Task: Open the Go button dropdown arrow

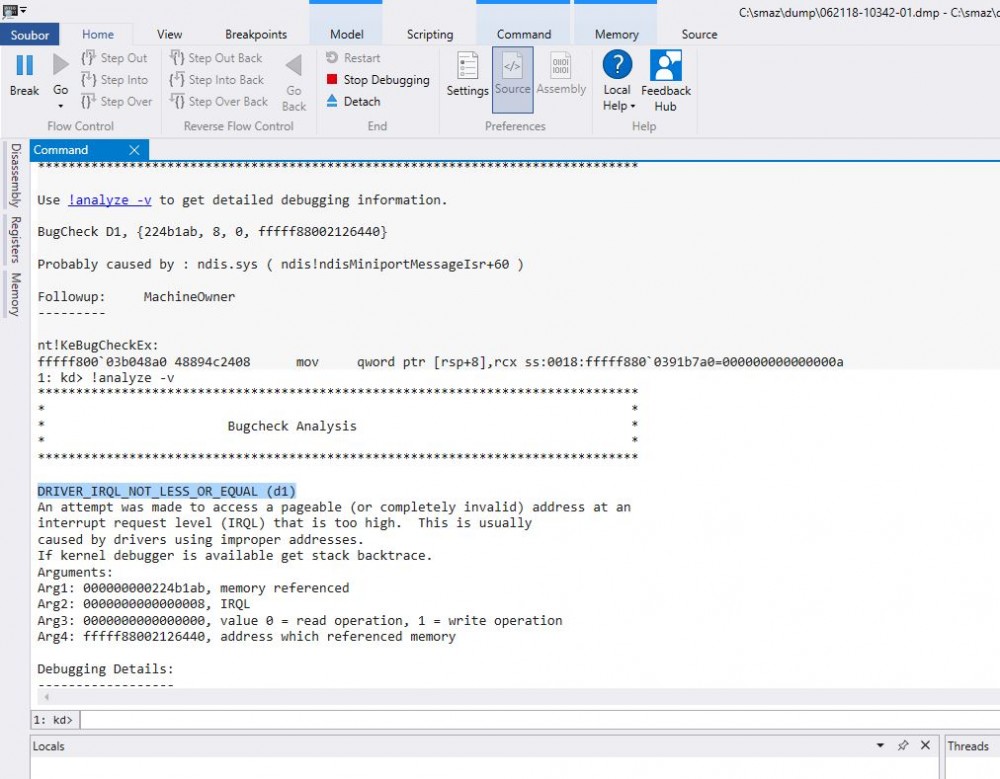Action: (60, 106)
